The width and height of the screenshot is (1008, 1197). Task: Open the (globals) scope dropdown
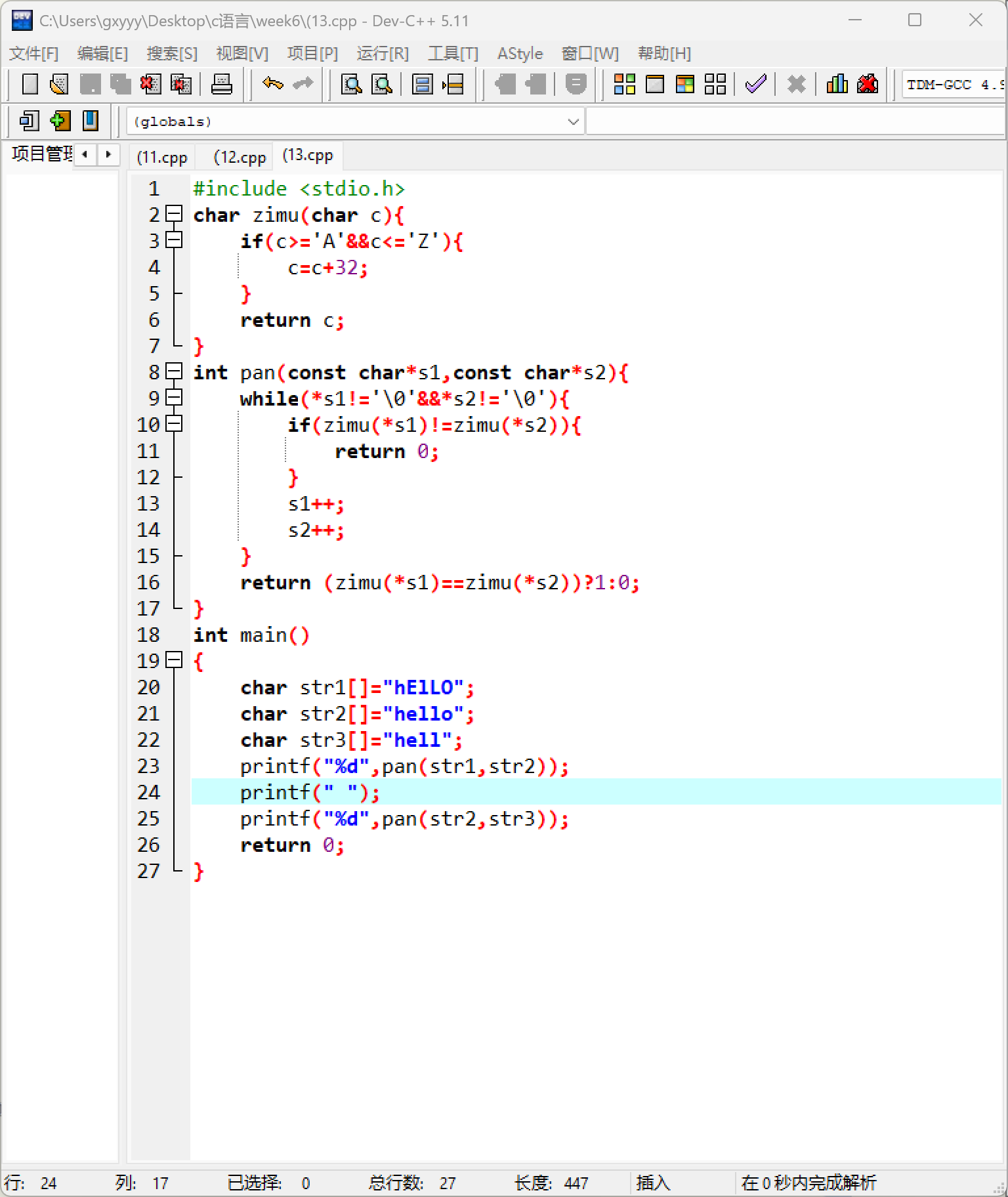(355, 121)
